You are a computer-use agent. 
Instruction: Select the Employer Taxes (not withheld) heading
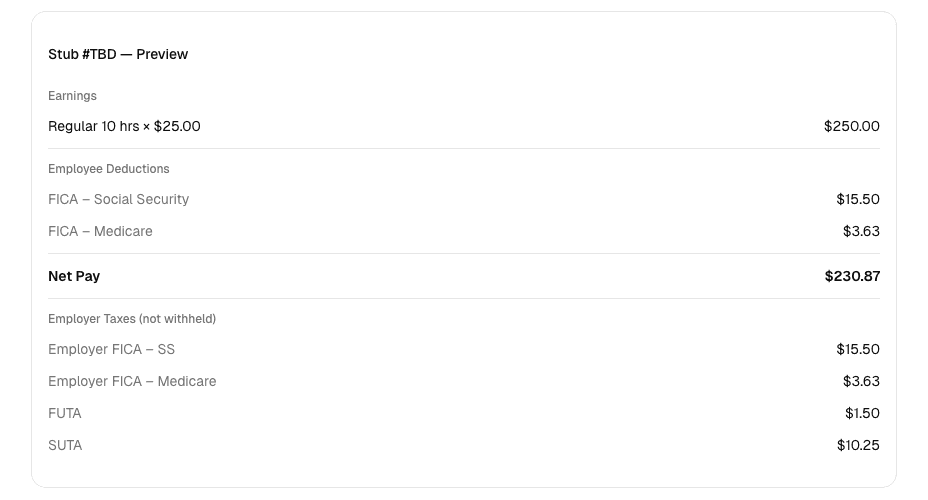[132, 319]
